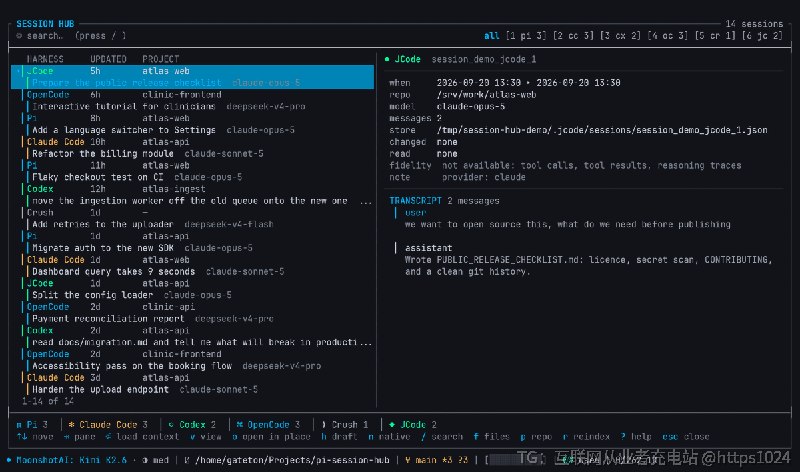Filter sessions by '[4 oc 3]'
This screenshot has width=800, height=472.
[x=668, y=36]
